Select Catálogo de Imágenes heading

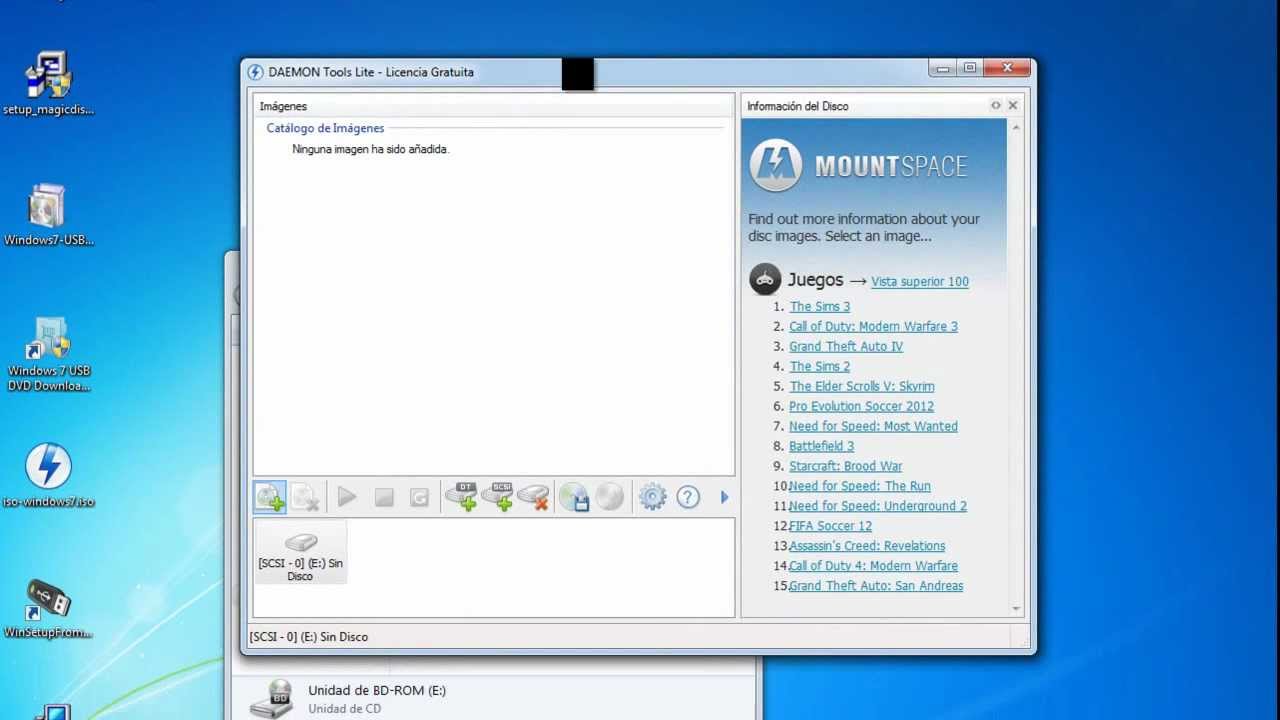pyautogui.click(x=325, y=128)
